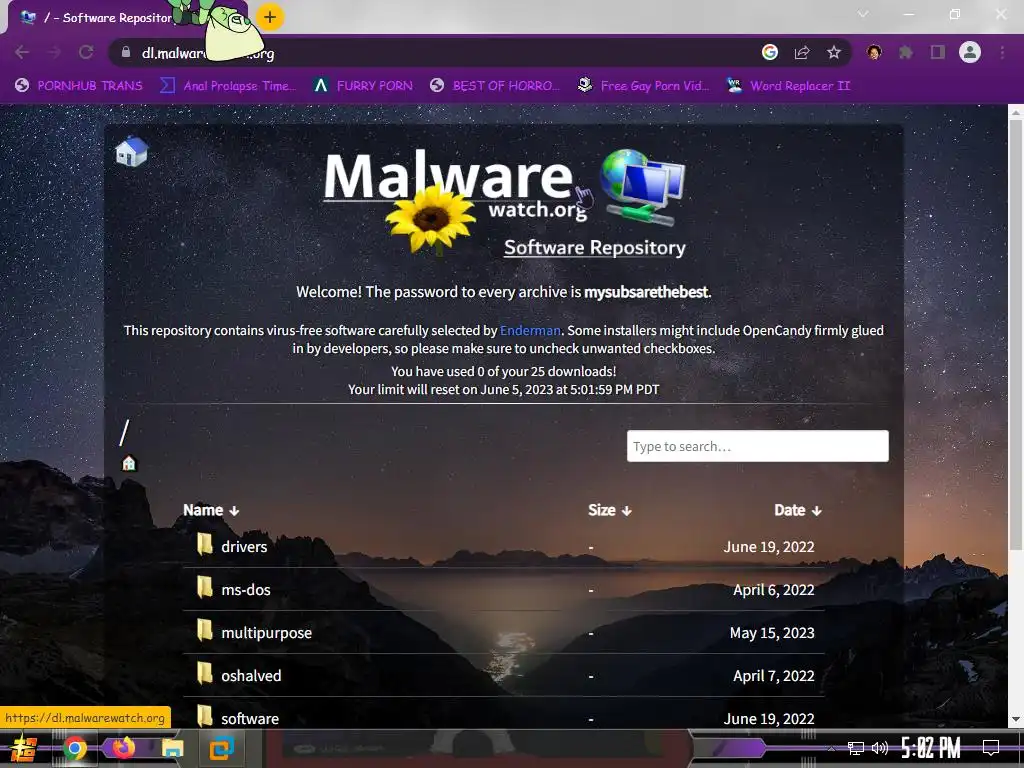Click the drivers folder icon

click(x=204, y=544)
